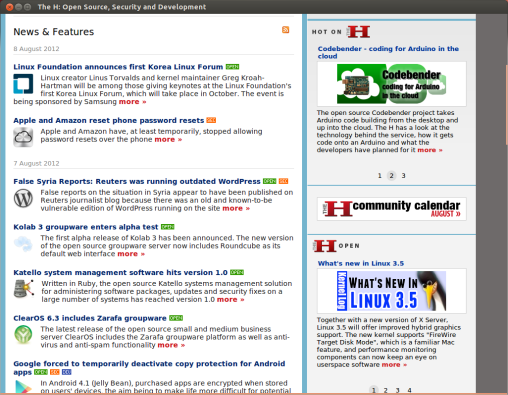Click the green OPEN tag after Katello headline

point(237,272)
